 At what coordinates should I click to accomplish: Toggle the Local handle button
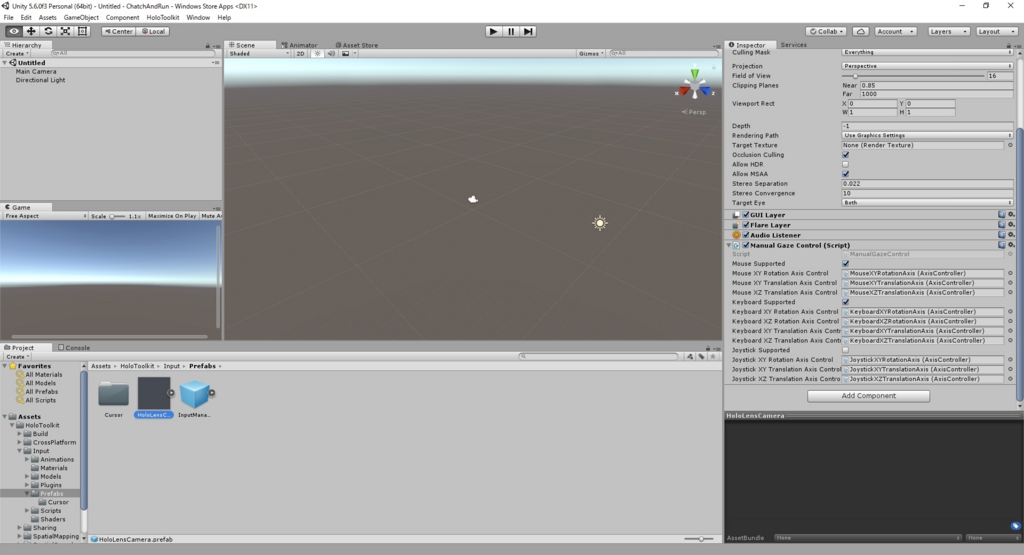(x=153, y=31)
